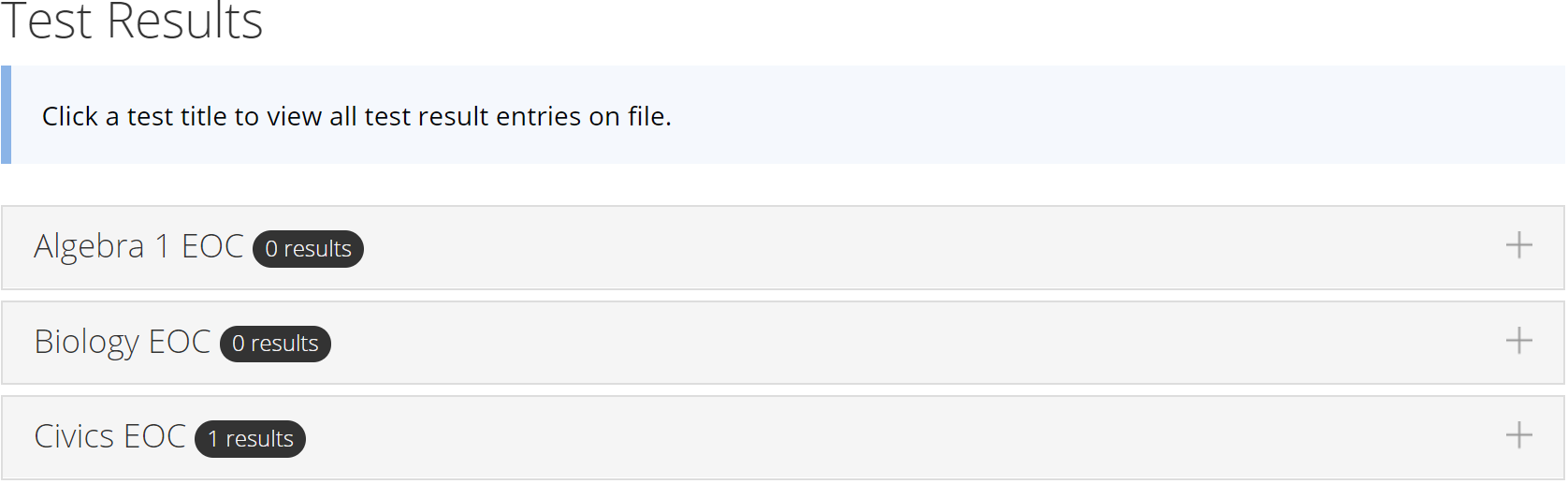Screen dimensions: 1568x484
Task: Click the word 'EOC' in the Civics title
Action: (x=154, y=436)
